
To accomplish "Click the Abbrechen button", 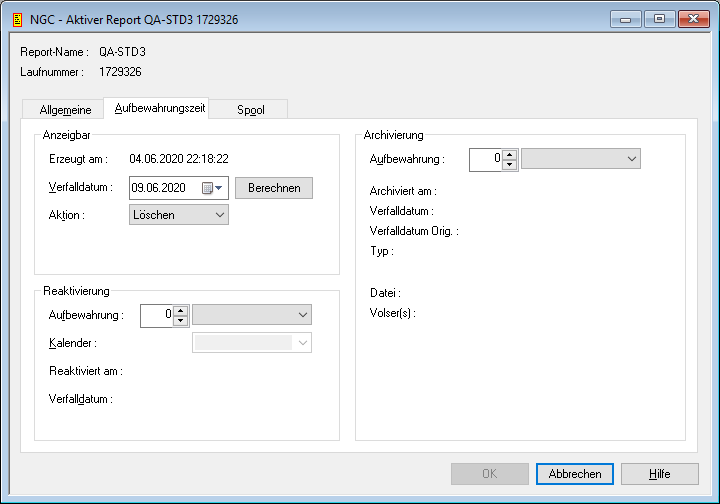I will click(575, 474).
